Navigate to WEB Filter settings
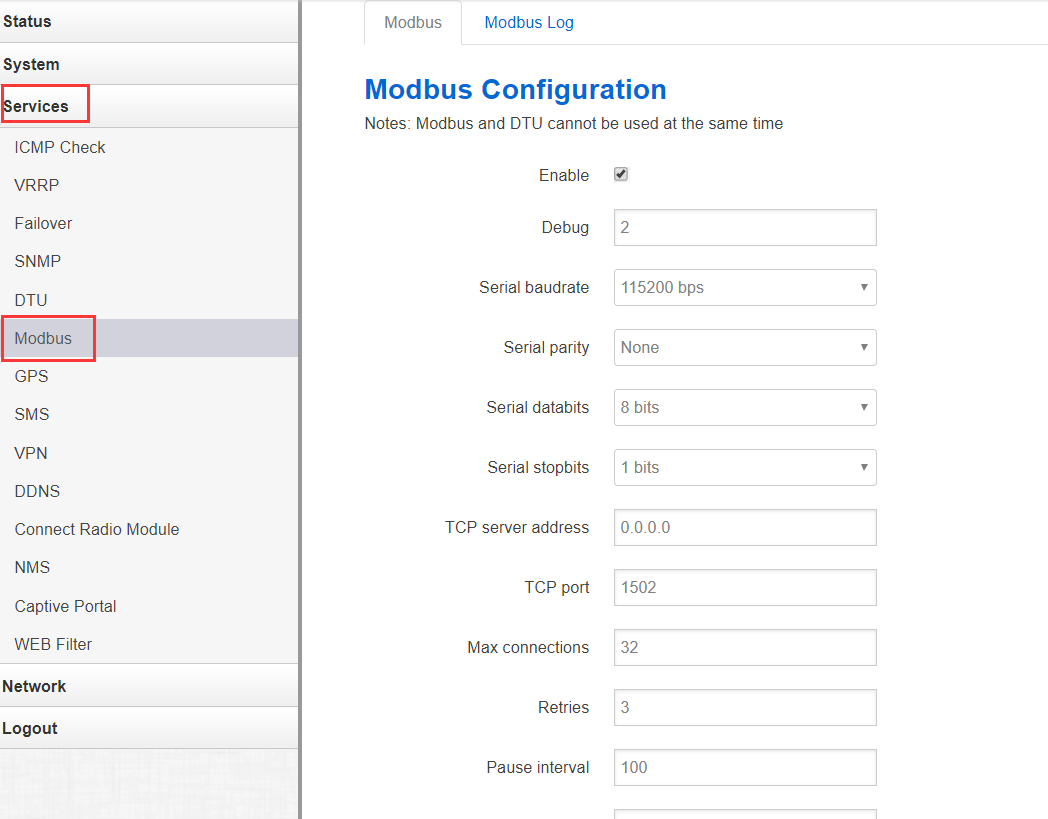This screenshot has width=1048, height=819. (53, 644)
